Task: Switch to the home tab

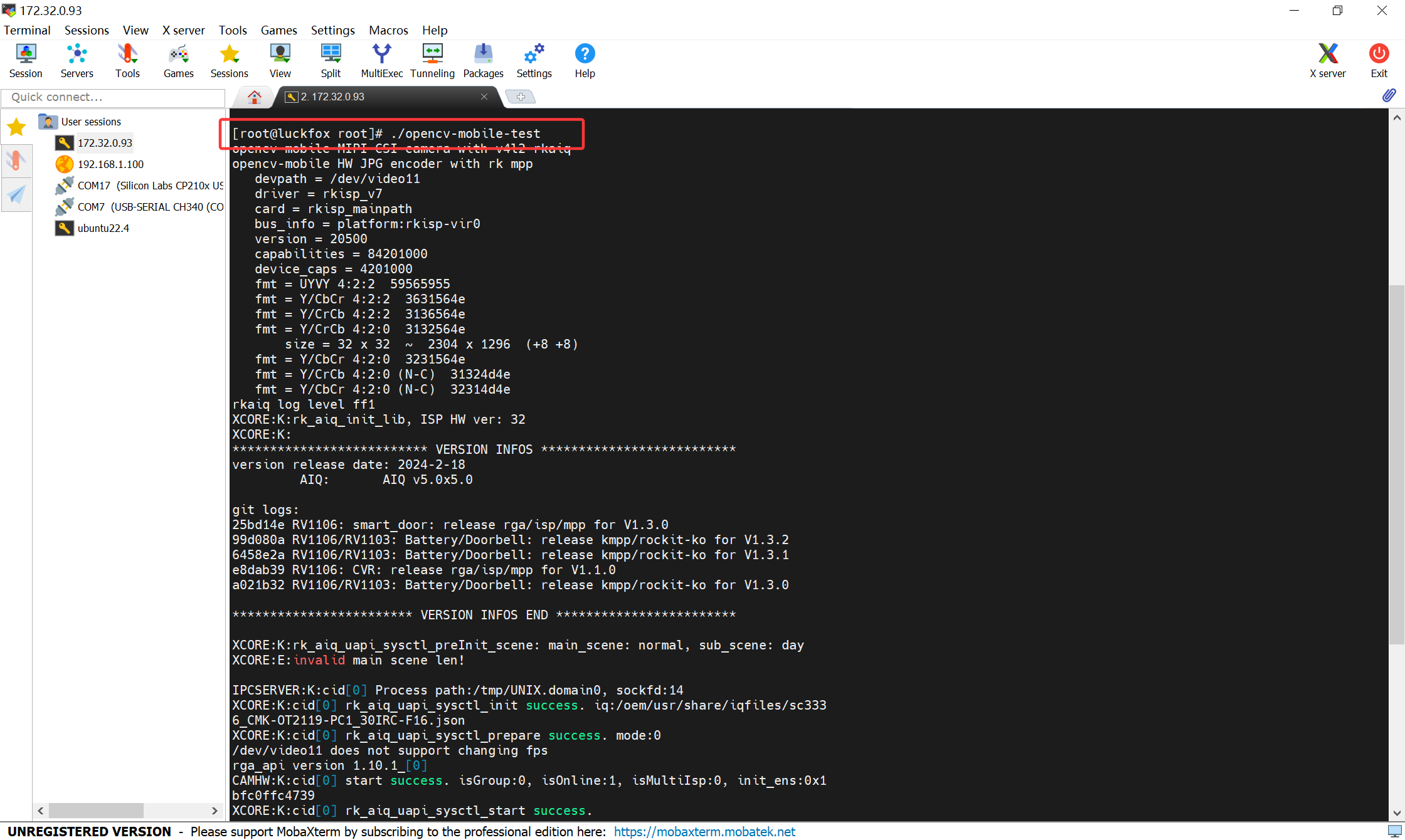Action: (x=253, y=97)
